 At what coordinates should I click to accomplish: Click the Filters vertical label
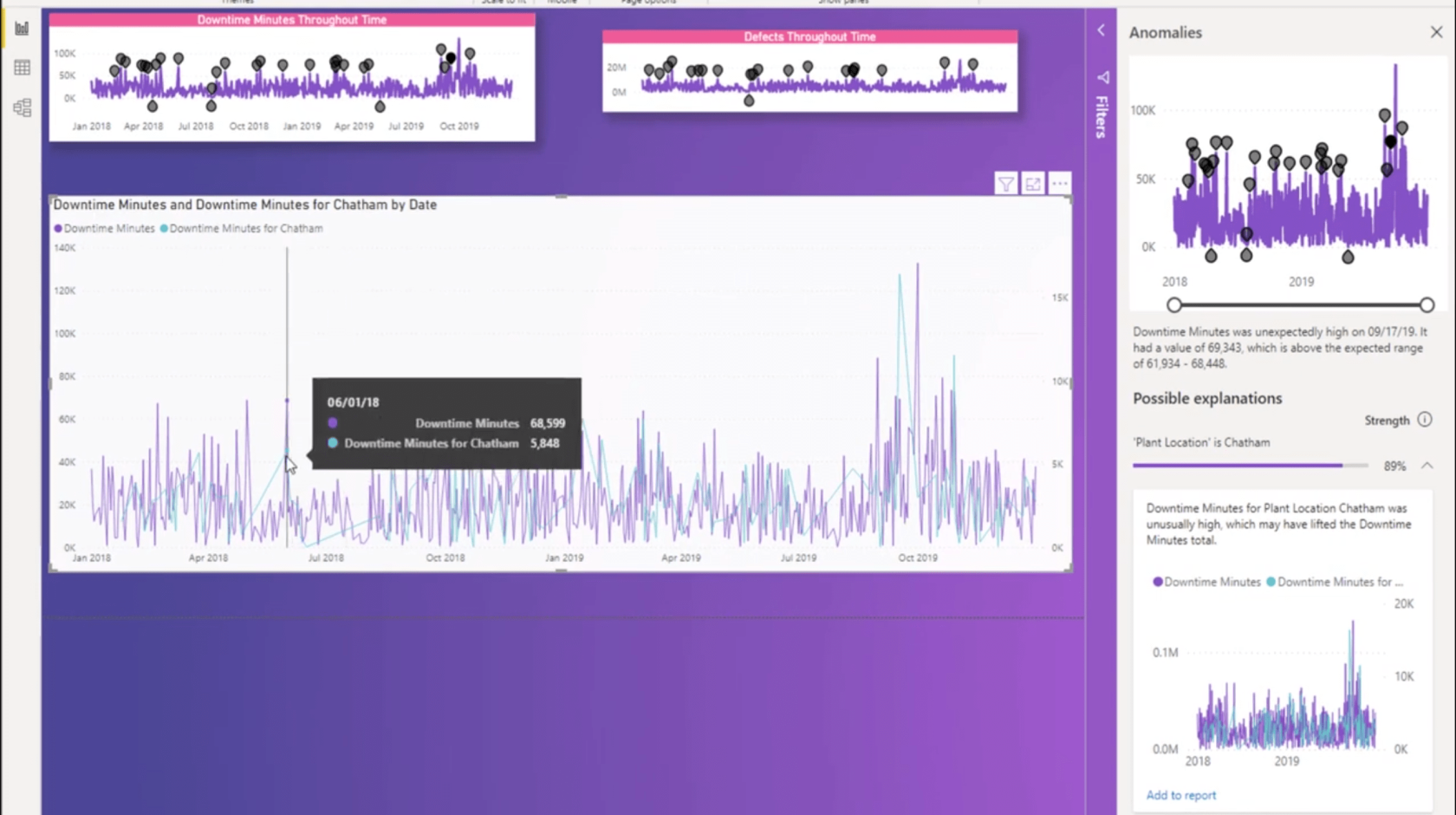1102,117
